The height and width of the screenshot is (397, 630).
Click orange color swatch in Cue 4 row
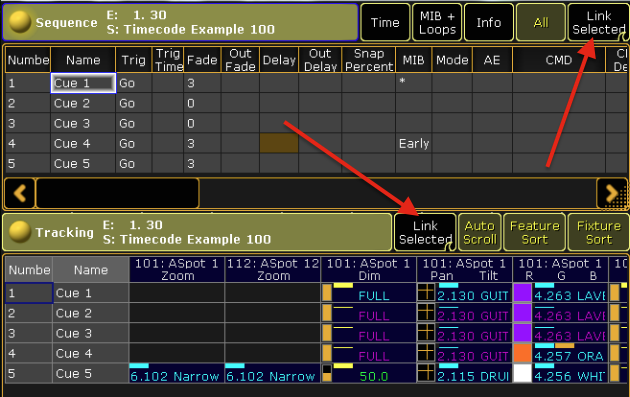click(522, 353)
